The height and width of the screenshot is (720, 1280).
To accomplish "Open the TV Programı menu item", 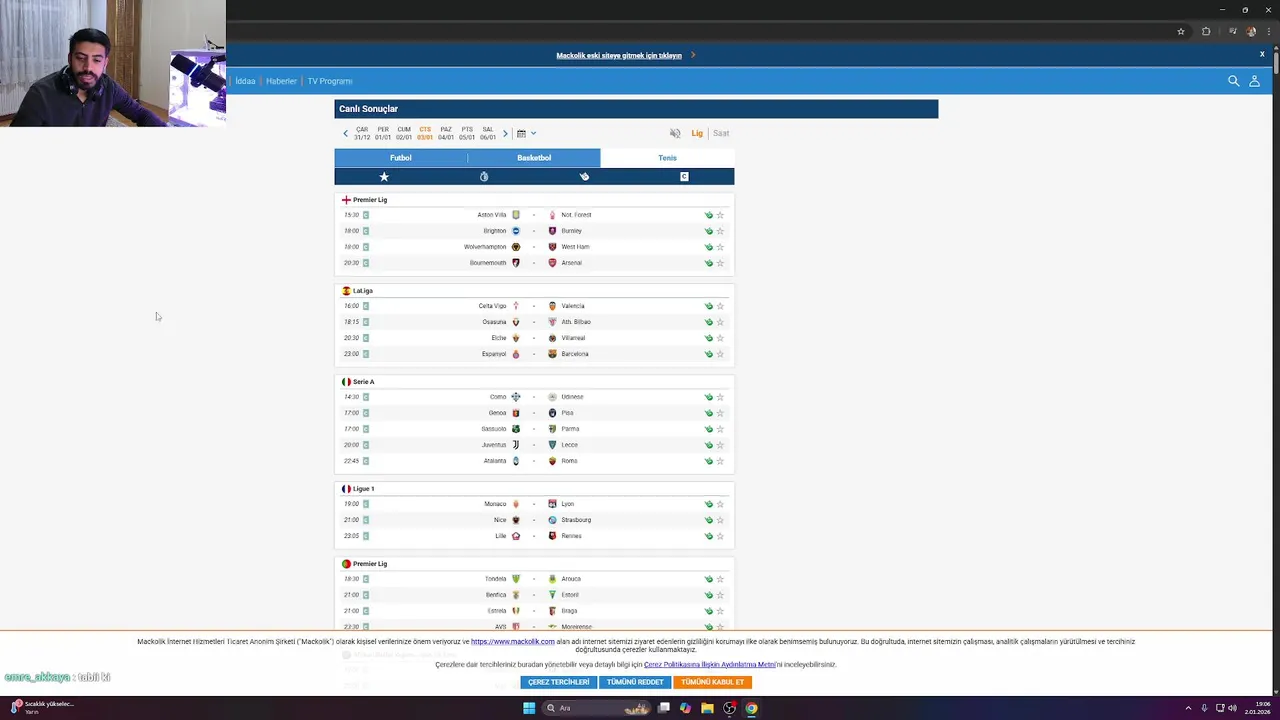I will click(x=330, y=81).
